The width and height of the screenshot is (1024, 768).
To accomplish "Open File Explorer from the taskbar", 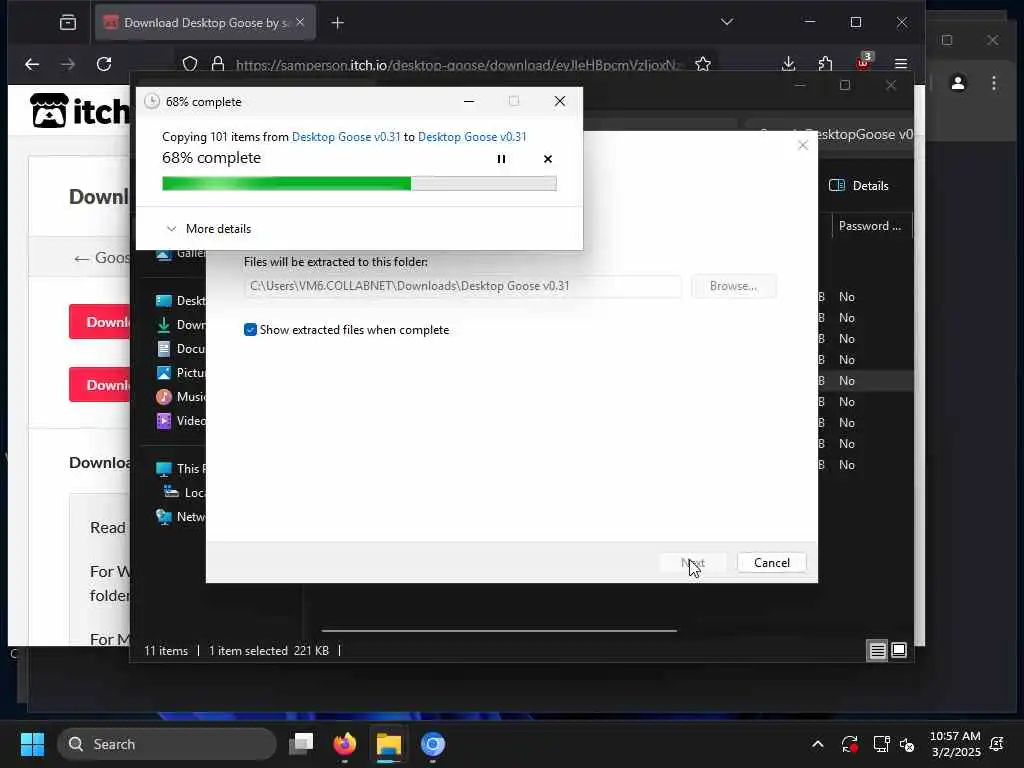I will pos(389,744).
